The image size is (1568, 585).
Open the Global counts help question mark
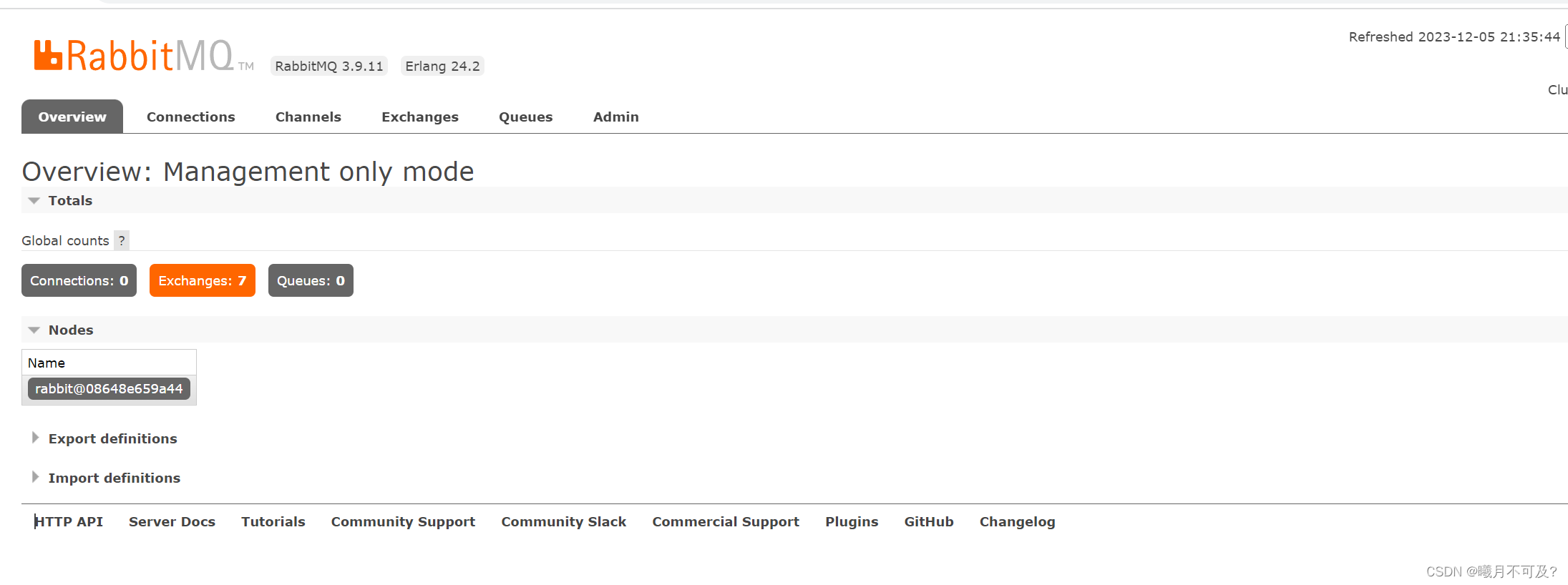pyautogui.click(x=122, y=240)
